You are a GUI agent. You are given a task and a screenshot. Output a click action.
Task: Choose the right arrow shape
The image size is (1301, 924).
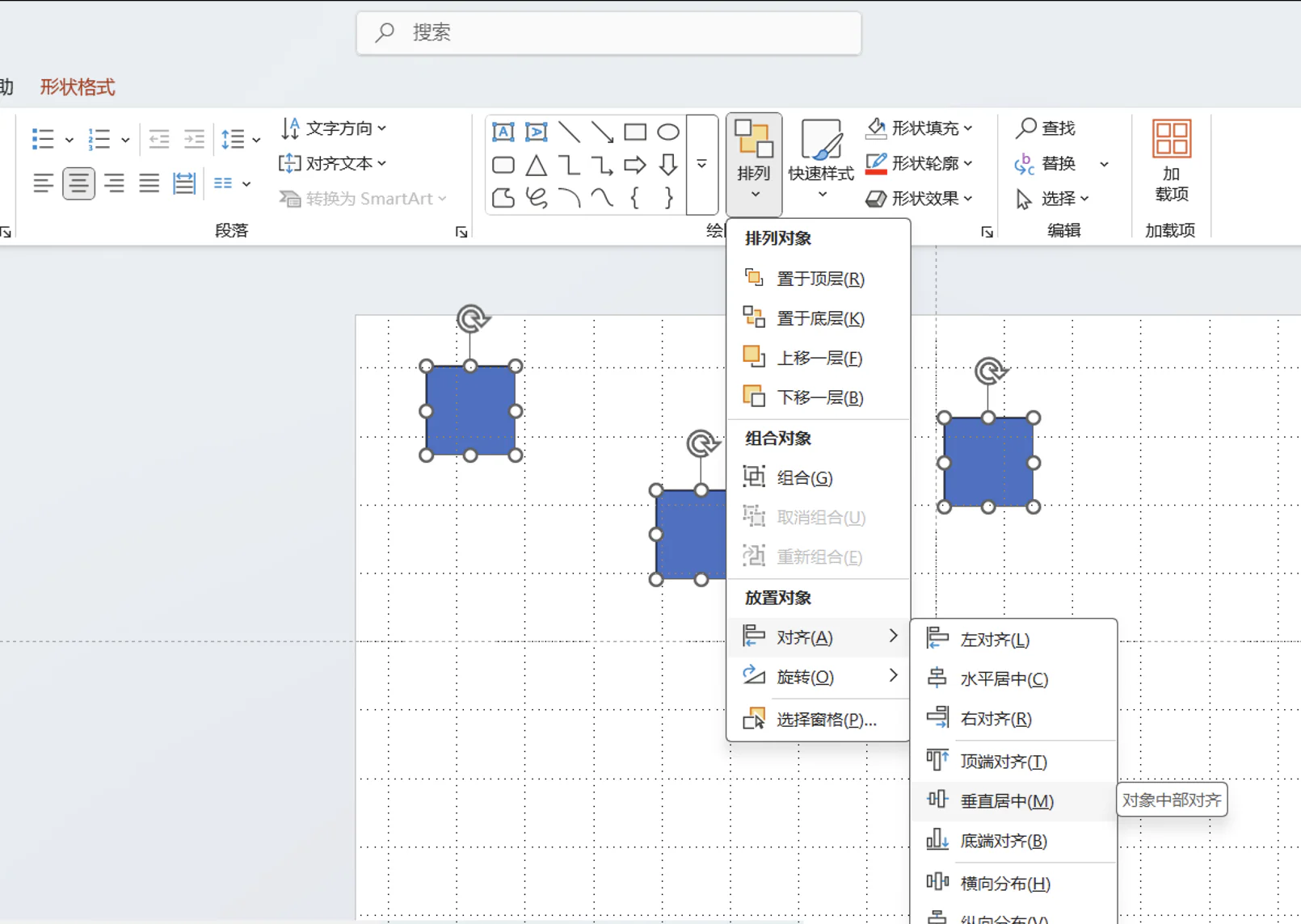(634, 166)
